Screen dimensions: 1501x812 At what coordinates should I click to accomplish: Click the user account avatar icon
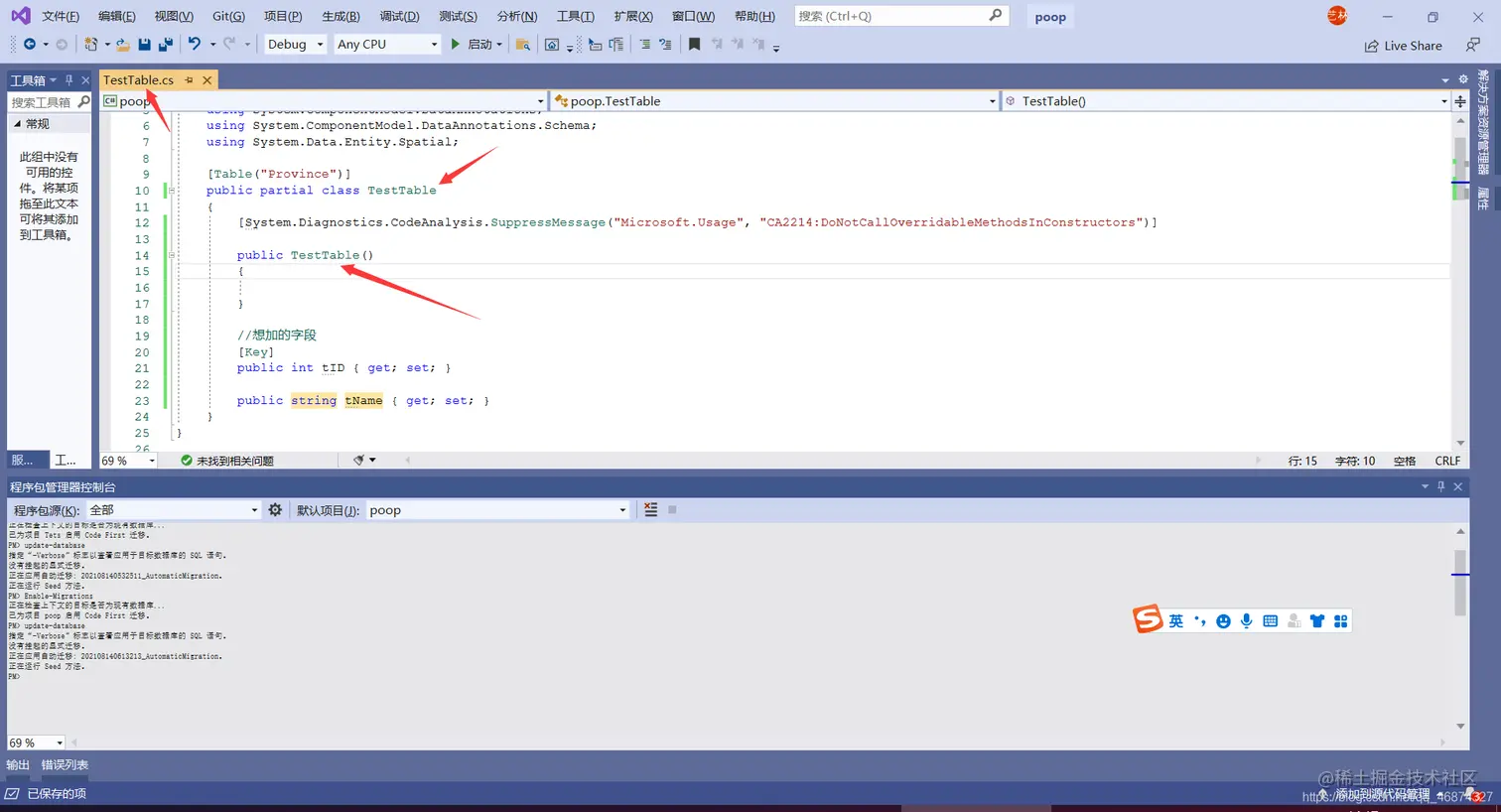(x=1337, y=15)
